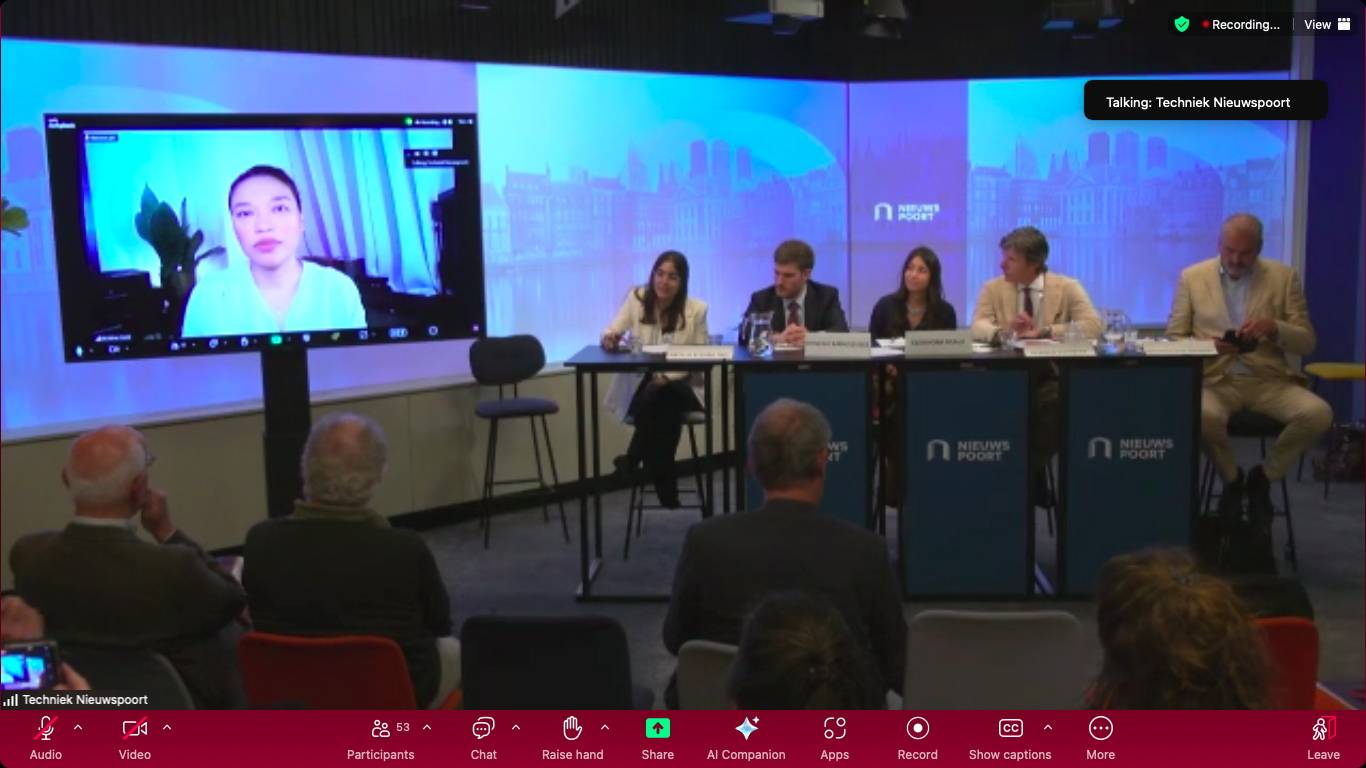Open the More menu
Screen dimensions: 1366x768
pos(1100,728)
